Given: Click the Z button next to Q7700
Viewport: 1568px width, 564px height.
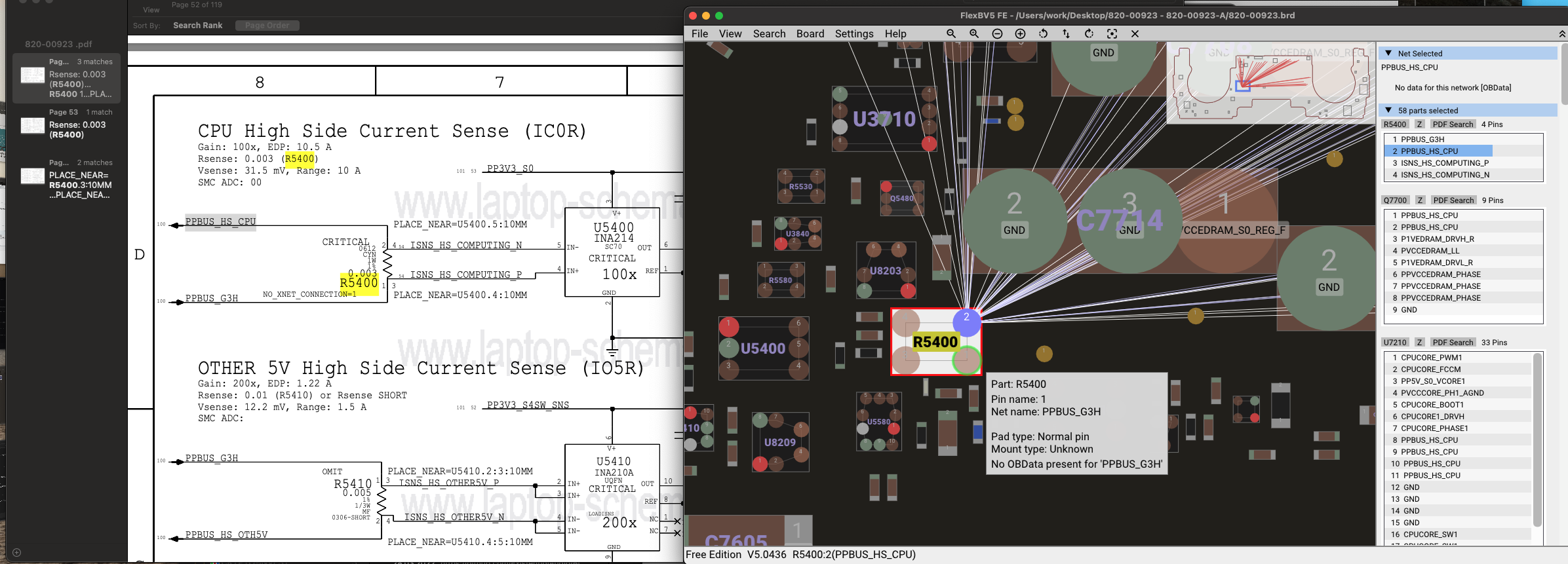Looking at the screenshot, I should (x=1419, y=200).
